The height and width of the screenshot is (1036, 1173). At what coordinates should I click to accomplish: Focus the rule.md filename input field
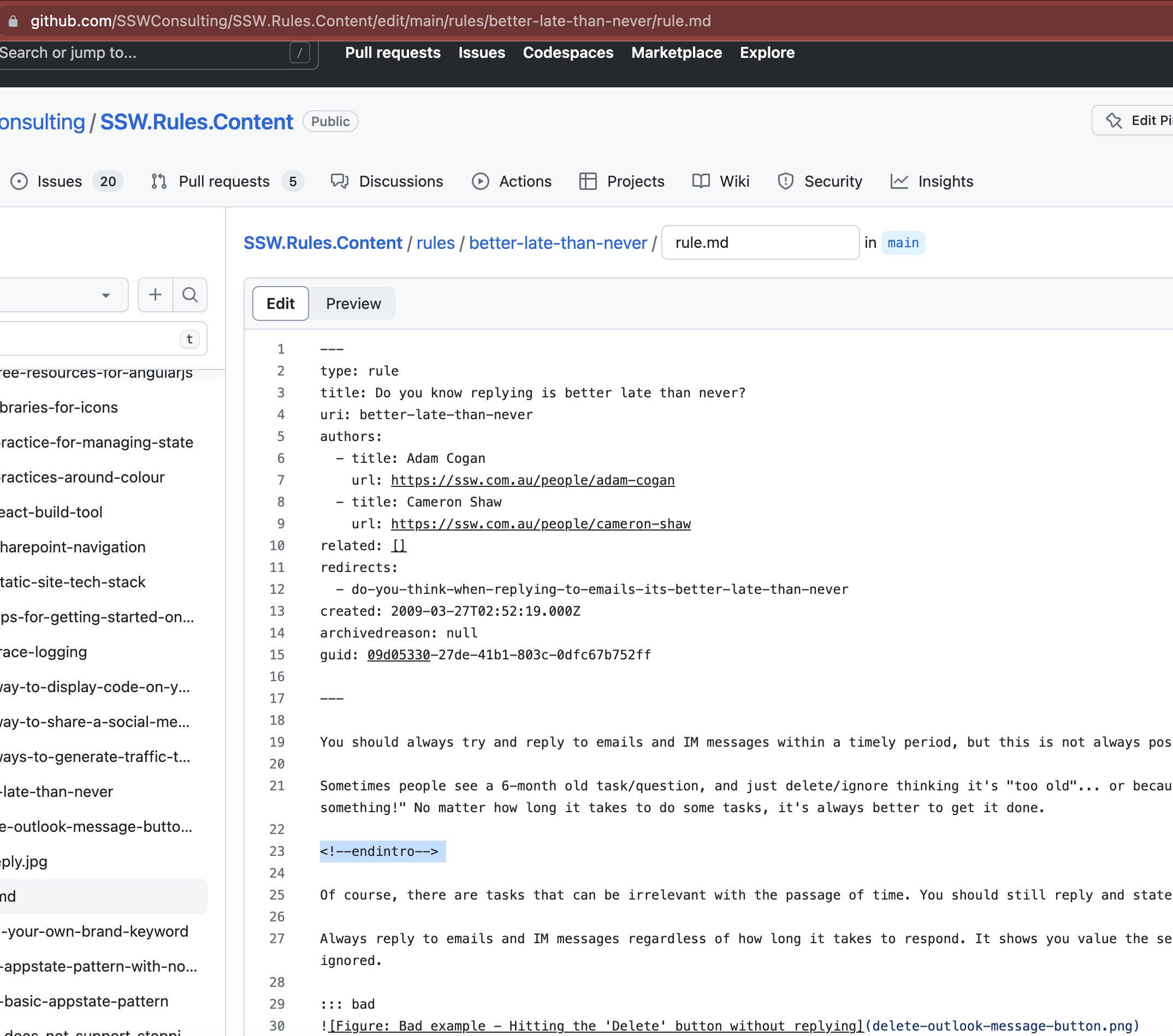click(x=760, y=243)
